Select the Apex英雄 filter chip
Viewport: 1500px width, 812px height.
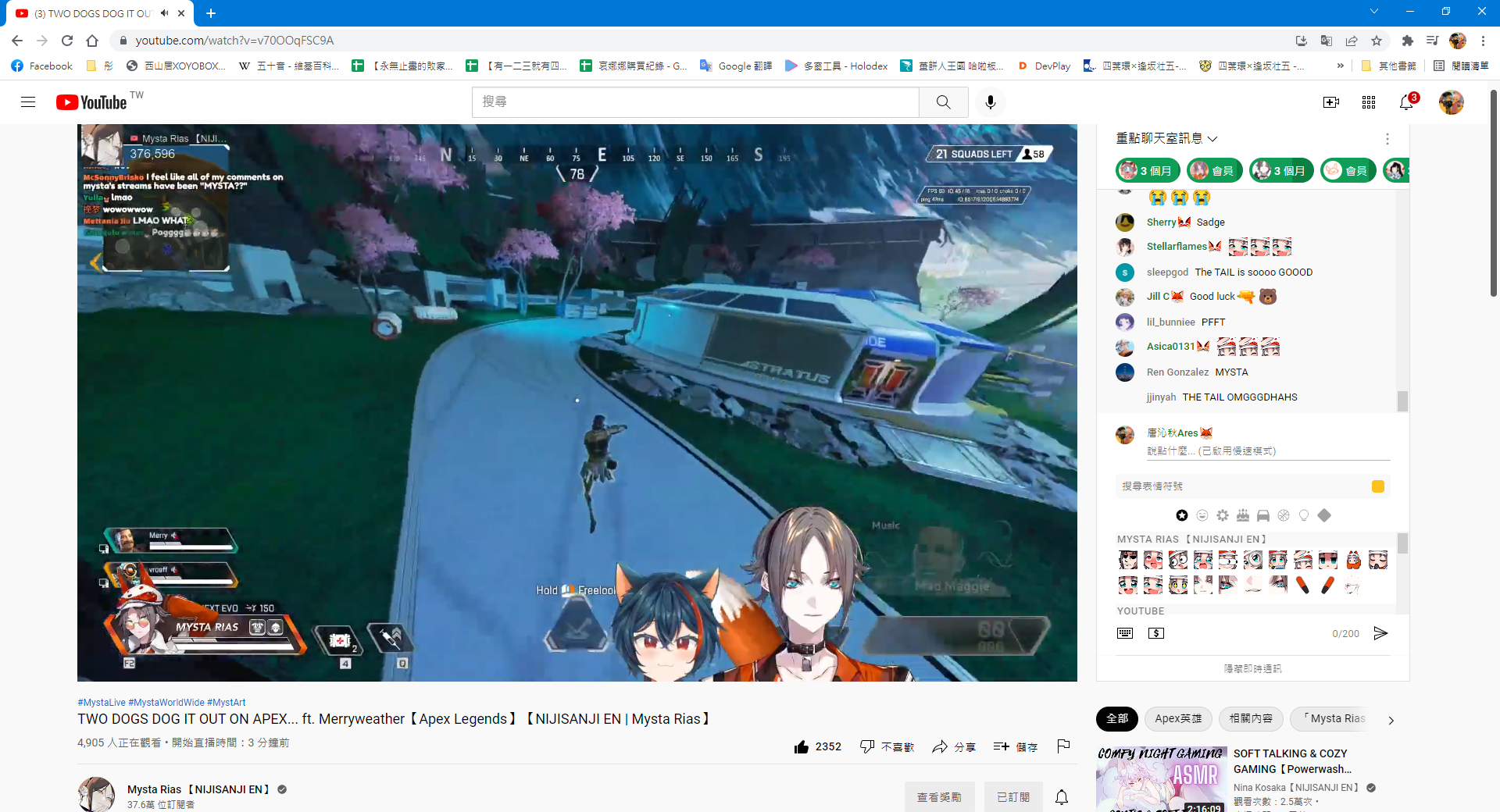point(1178,718)
